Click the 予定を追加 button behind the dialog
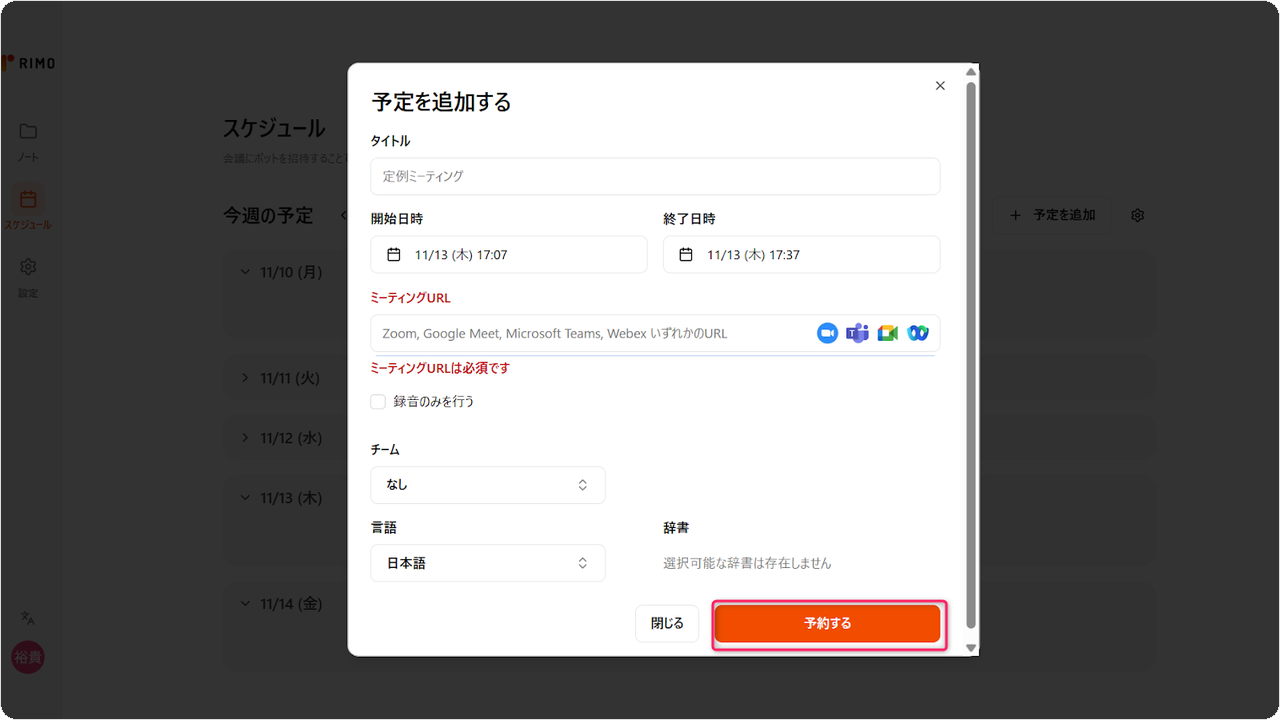This screenshot has height=720, width=1280. (1052, 215)
